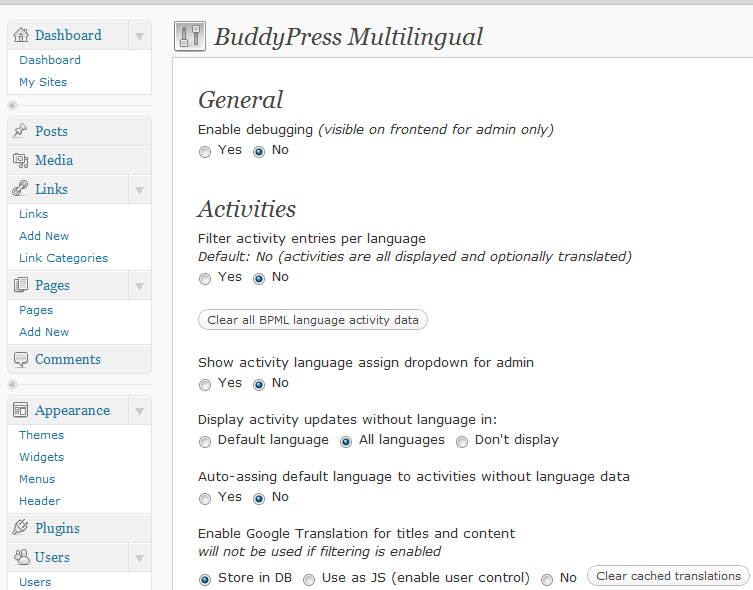Select No for Auto-assing default language
This screenshot has height=590, width=753.
coord(259,499)
